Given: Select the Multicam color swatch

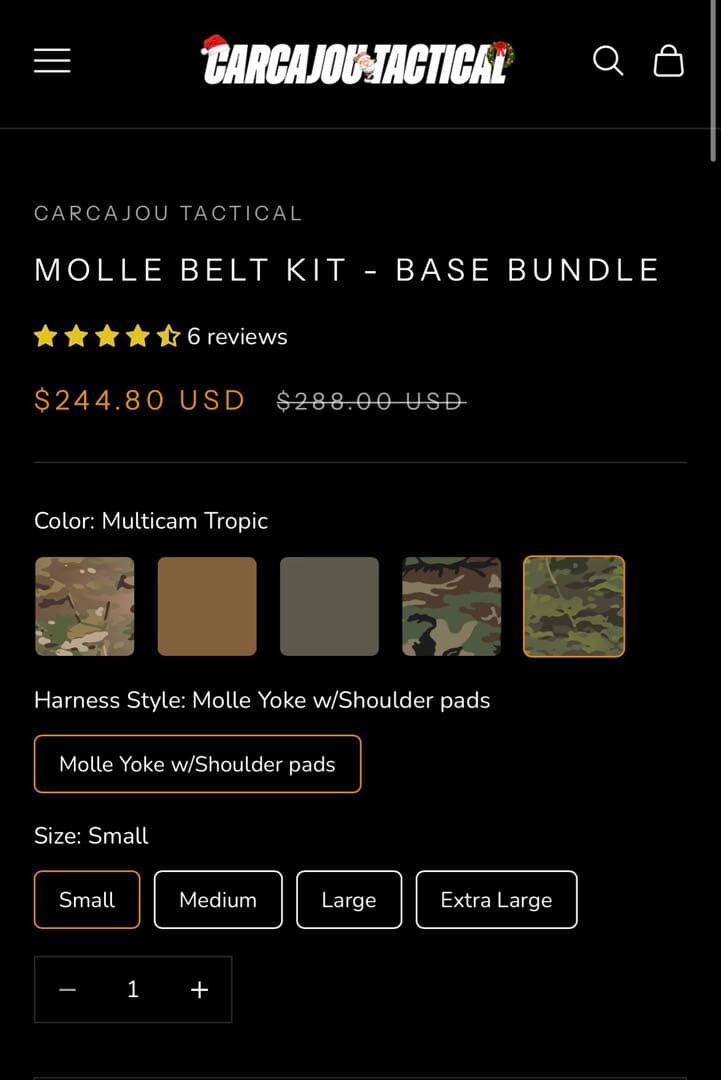Looking at the screenshot, I should [85, 606].
